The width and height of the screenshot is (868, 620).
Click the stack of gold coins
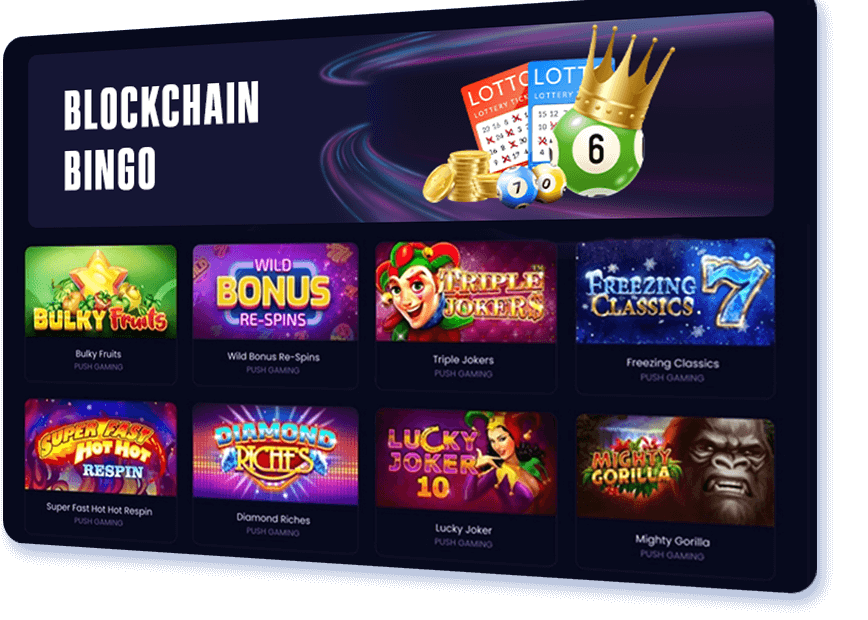pyautogui.click(x=461, y=177)
